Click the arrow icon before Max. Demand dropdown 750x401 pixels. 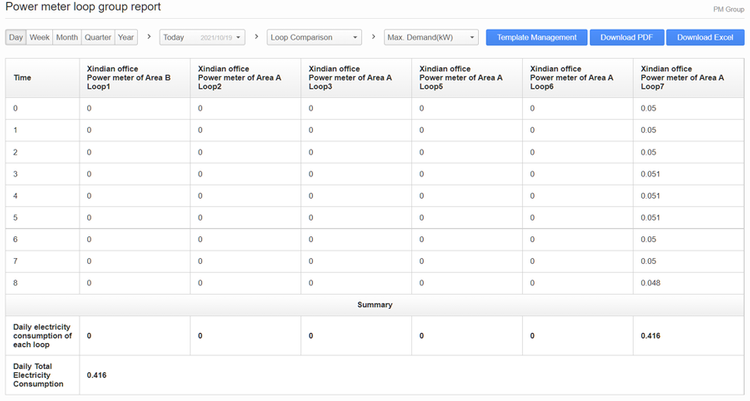373,37
